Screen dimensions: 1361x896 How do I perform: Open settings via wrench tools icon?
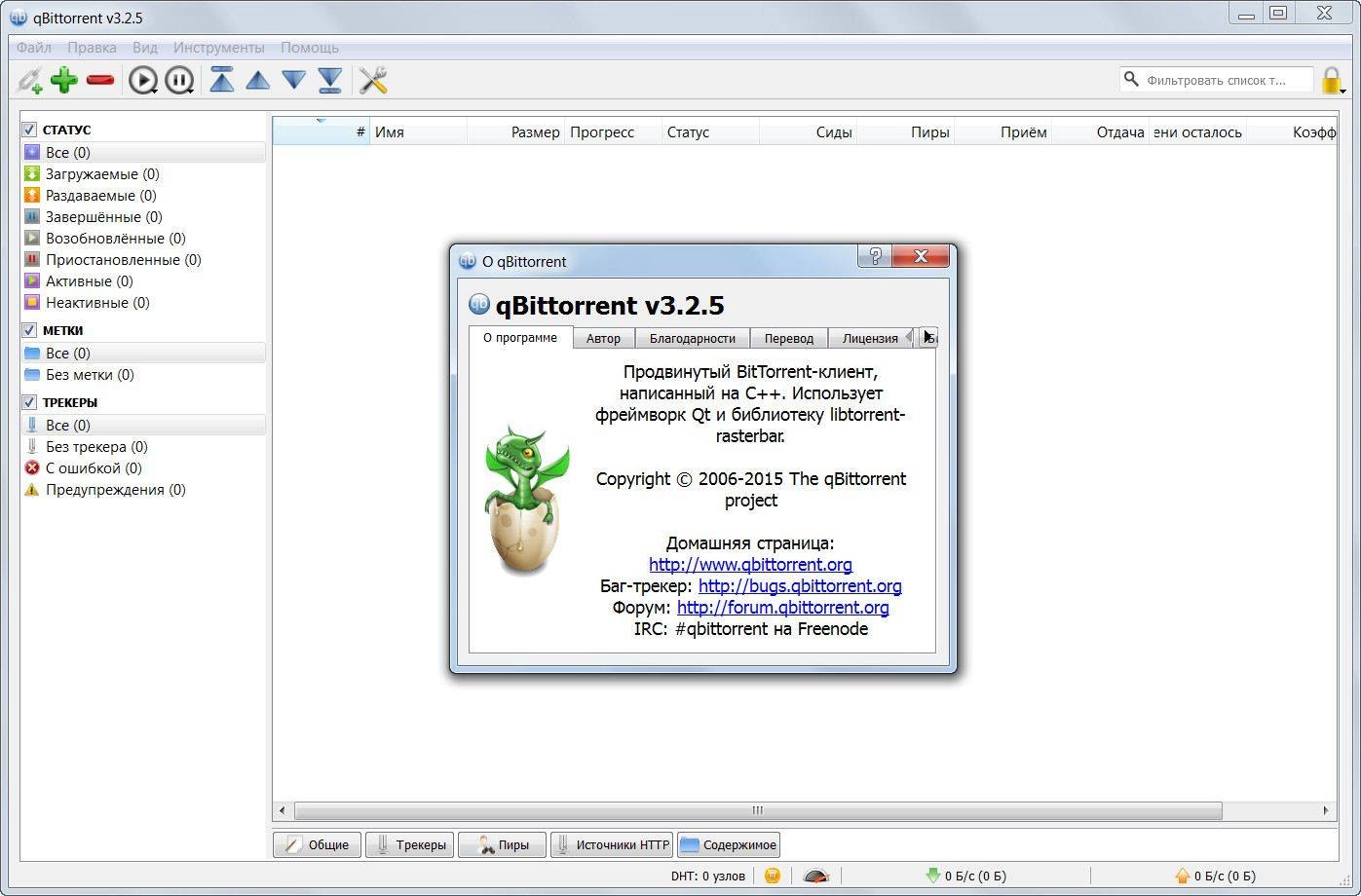coord(373,80)
